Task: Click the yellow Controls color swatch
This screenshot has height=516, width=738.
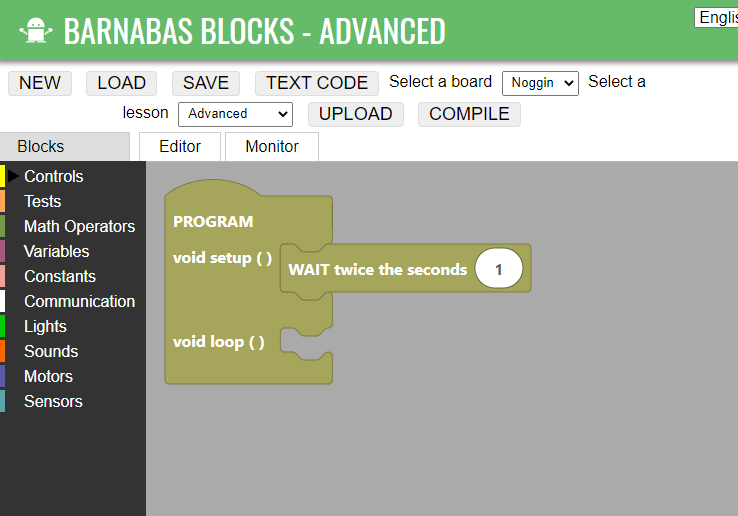Action: [x=2, y=176]
